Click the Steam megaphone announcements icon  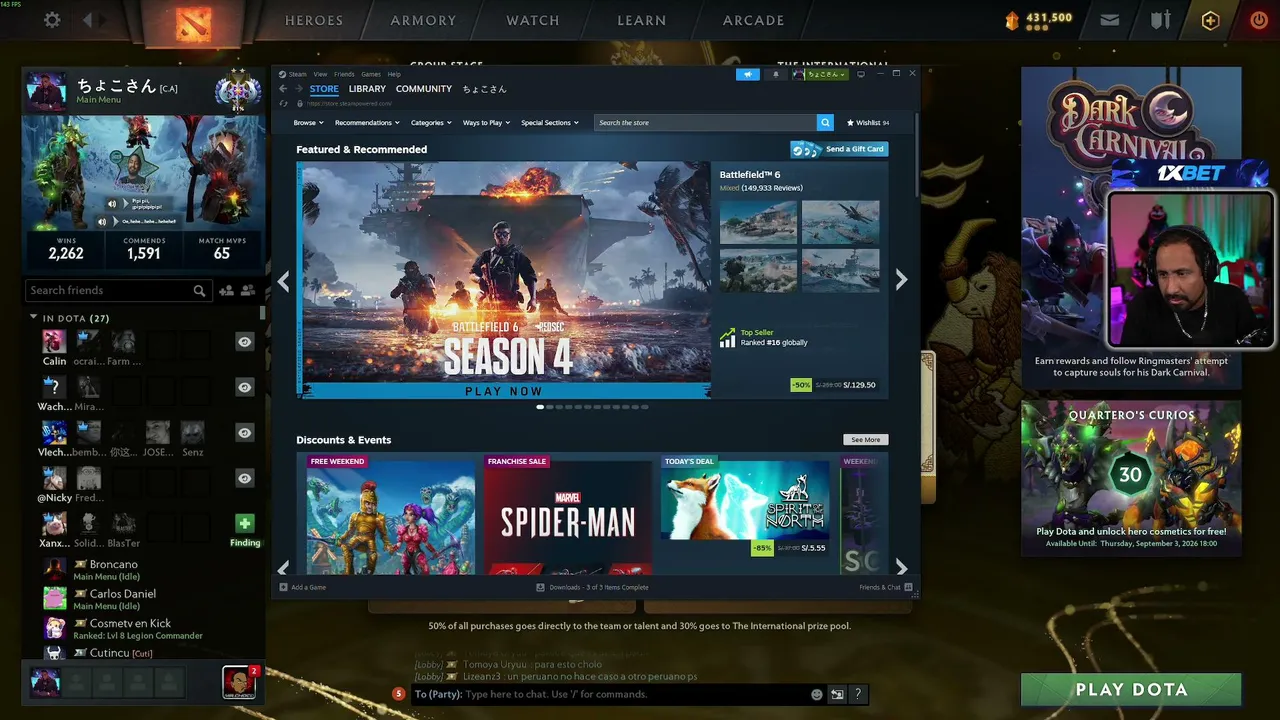[x=748, y=74]
